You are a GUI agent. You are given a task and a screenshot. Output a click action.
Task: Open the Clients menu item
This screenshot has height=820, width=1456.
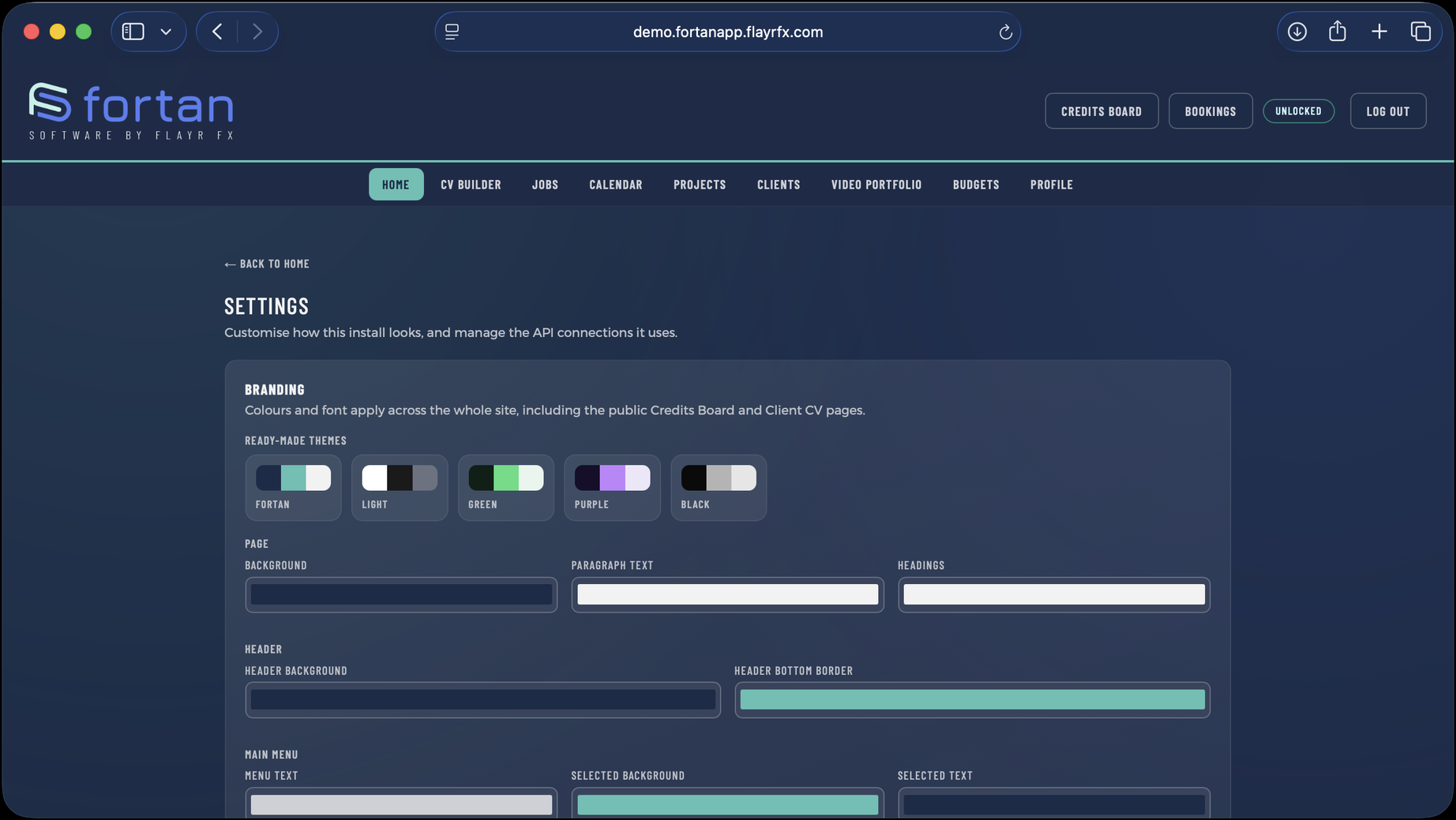click(x=779, y=185)
